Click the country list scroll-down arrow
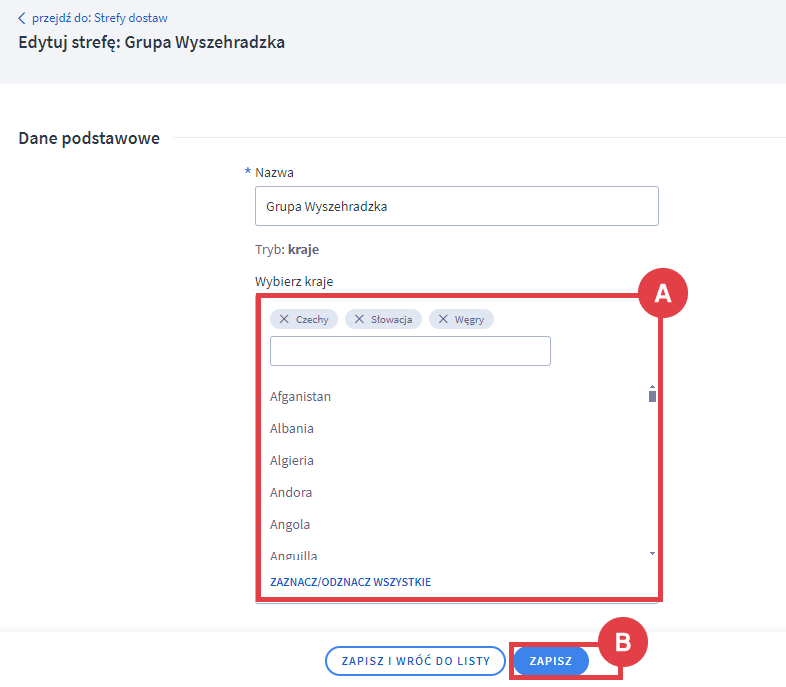 (x=652, y=553)
